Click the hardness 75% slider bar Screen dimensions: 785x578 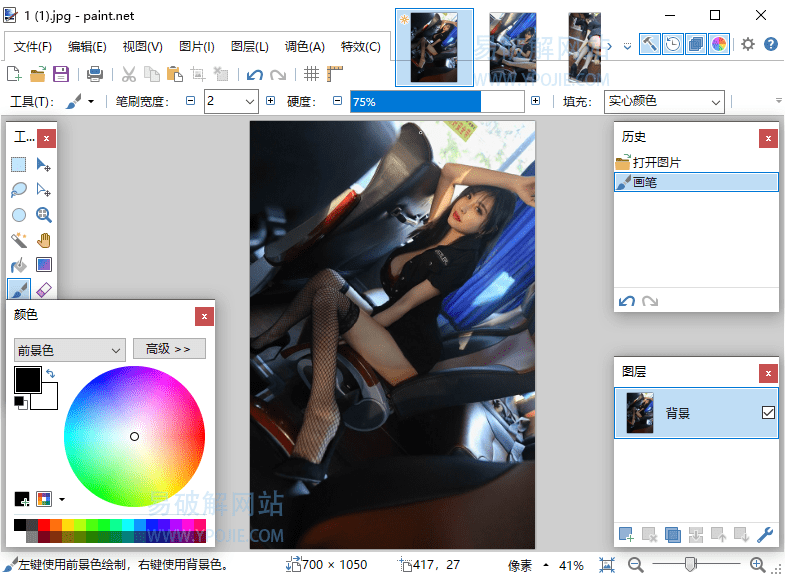tap(437, 102)
